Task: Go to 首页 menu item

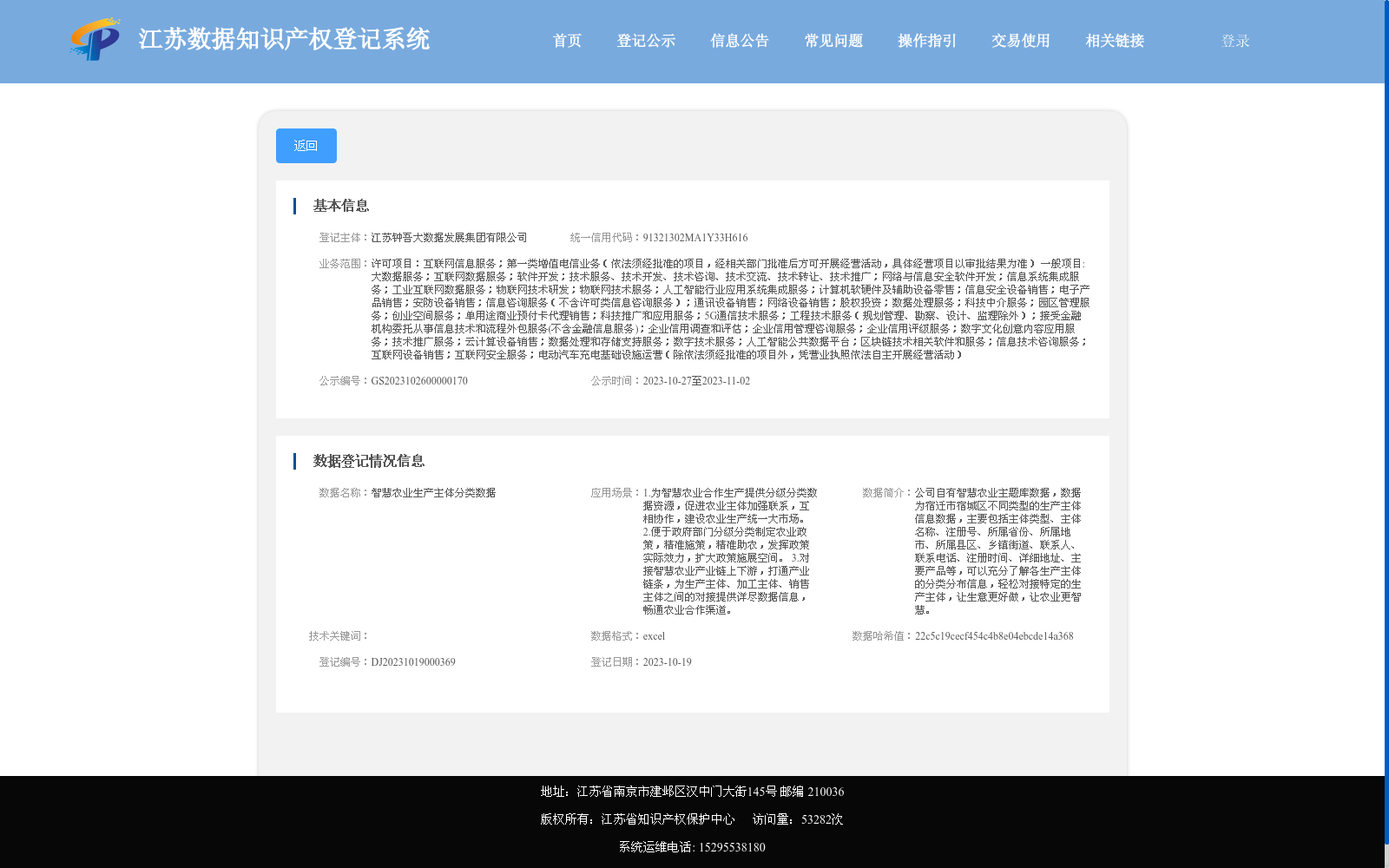Action: 567,41
